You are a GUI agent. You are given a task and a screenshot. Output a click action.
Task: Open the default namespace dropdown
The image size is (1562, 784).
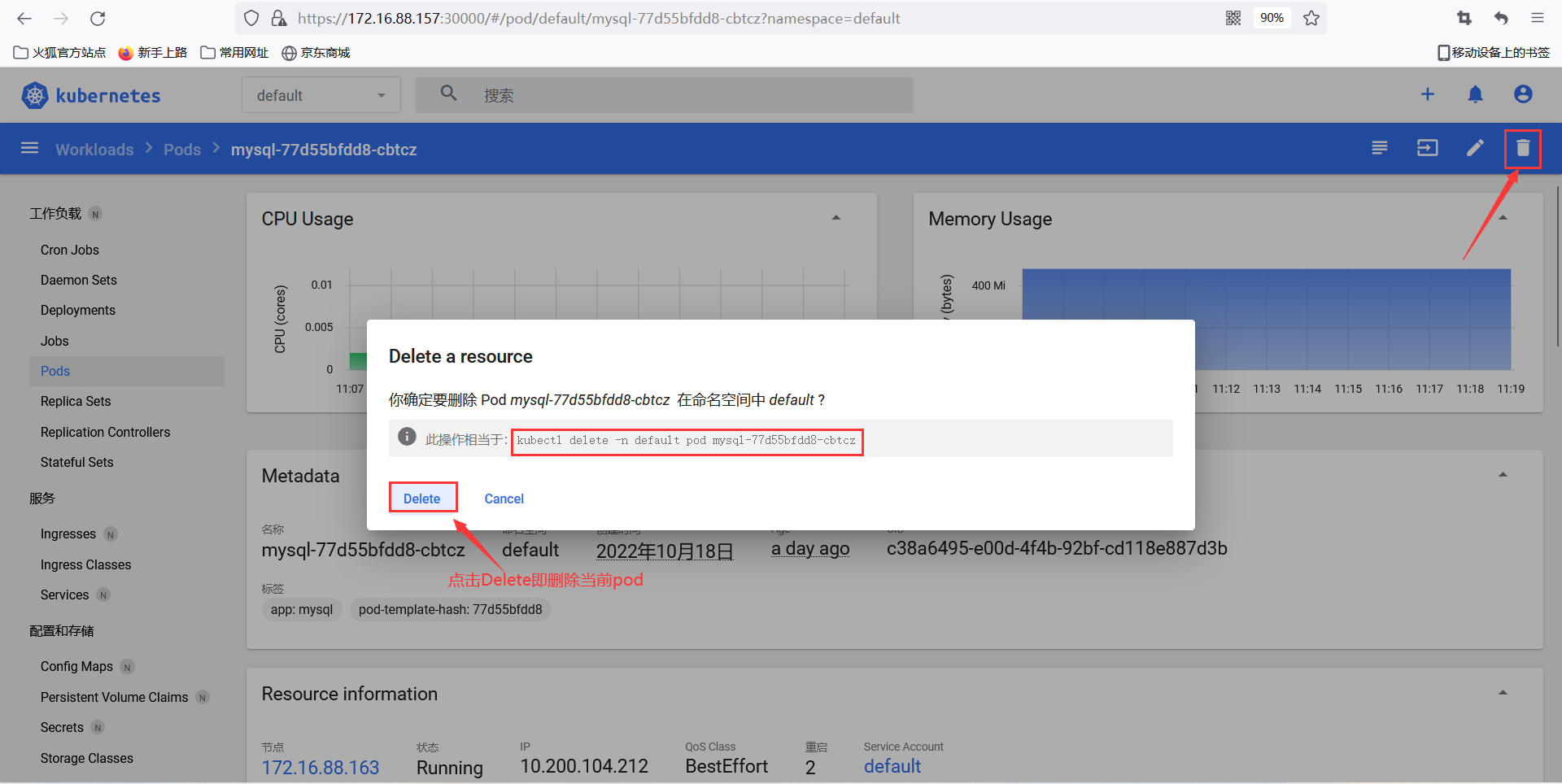point(321,95)
